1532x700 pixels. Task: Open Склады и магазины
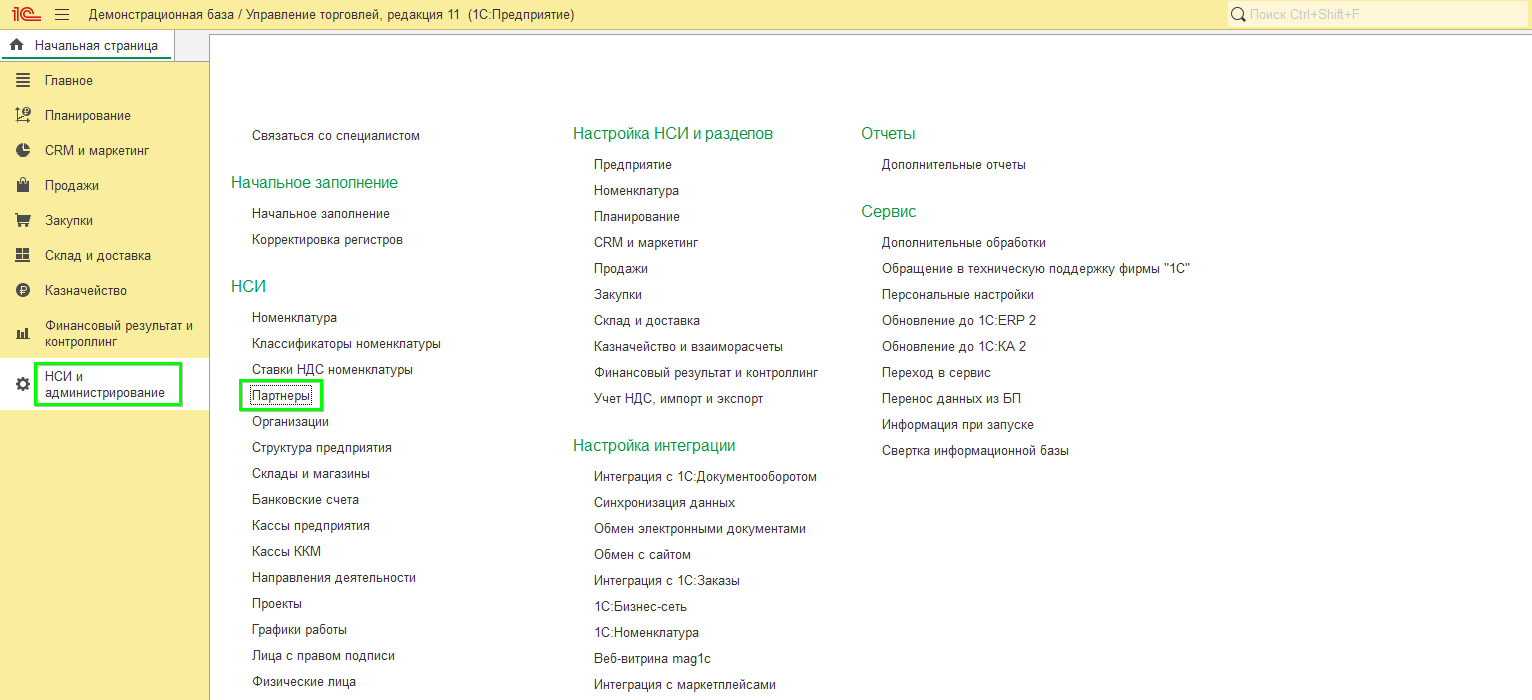[x=311, y=473]
